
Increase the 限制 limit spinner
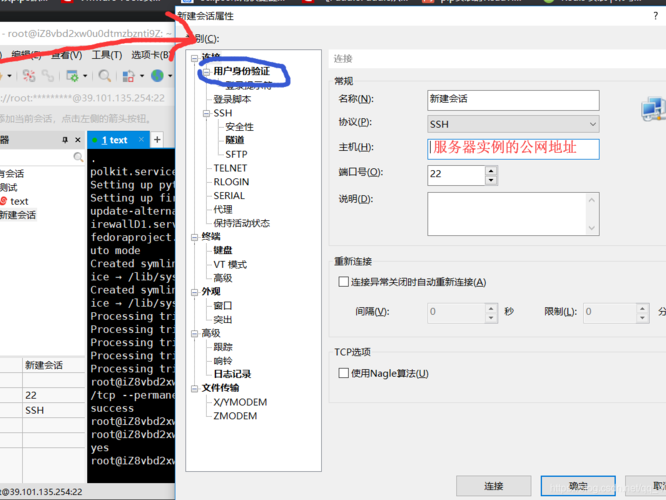pos(642,308)
